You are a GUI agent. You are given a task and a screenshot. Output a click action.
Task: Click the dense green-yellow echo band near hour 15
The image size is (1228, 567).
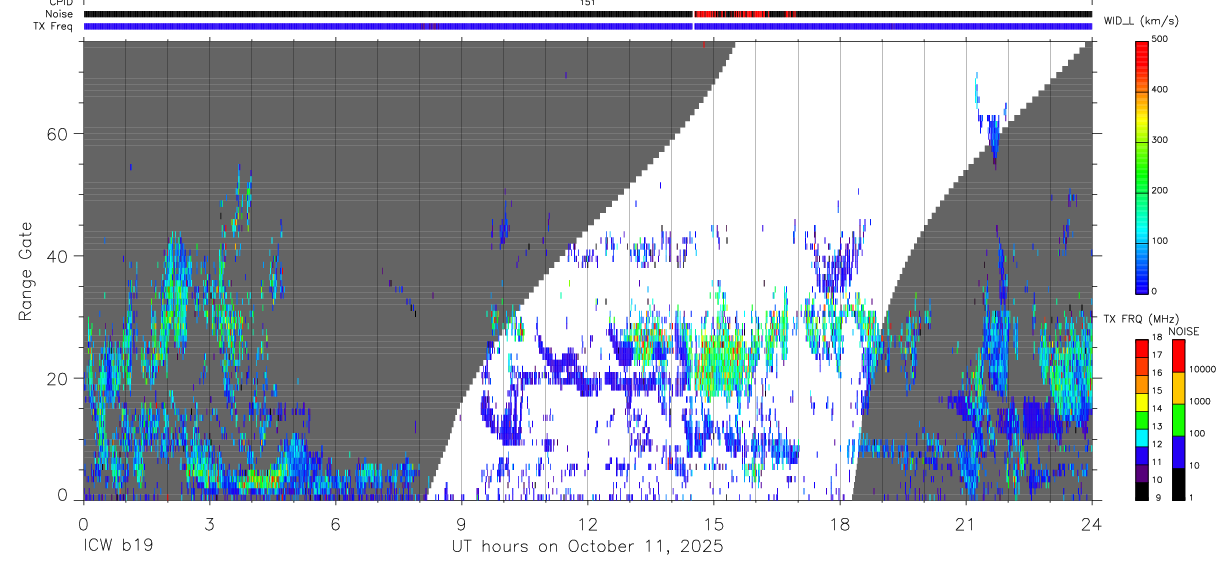click(x=722, y=362)
